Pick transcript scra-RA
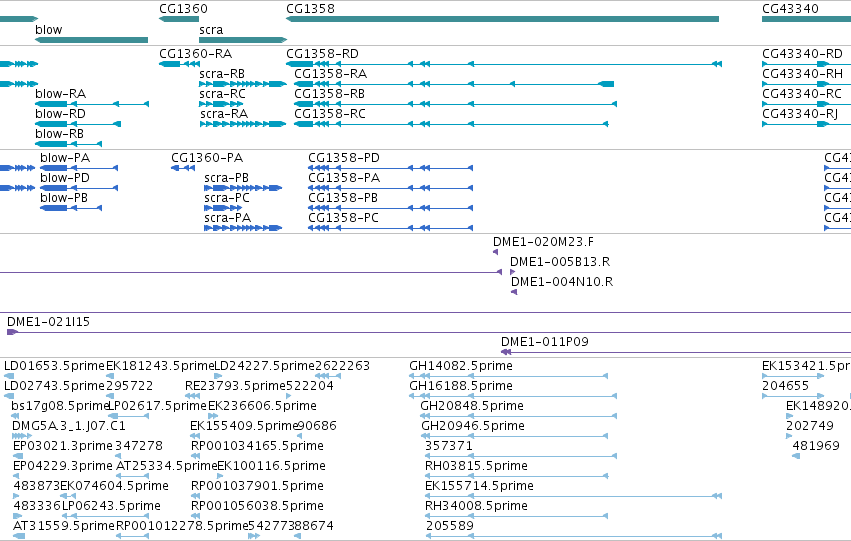 point(224,114)
